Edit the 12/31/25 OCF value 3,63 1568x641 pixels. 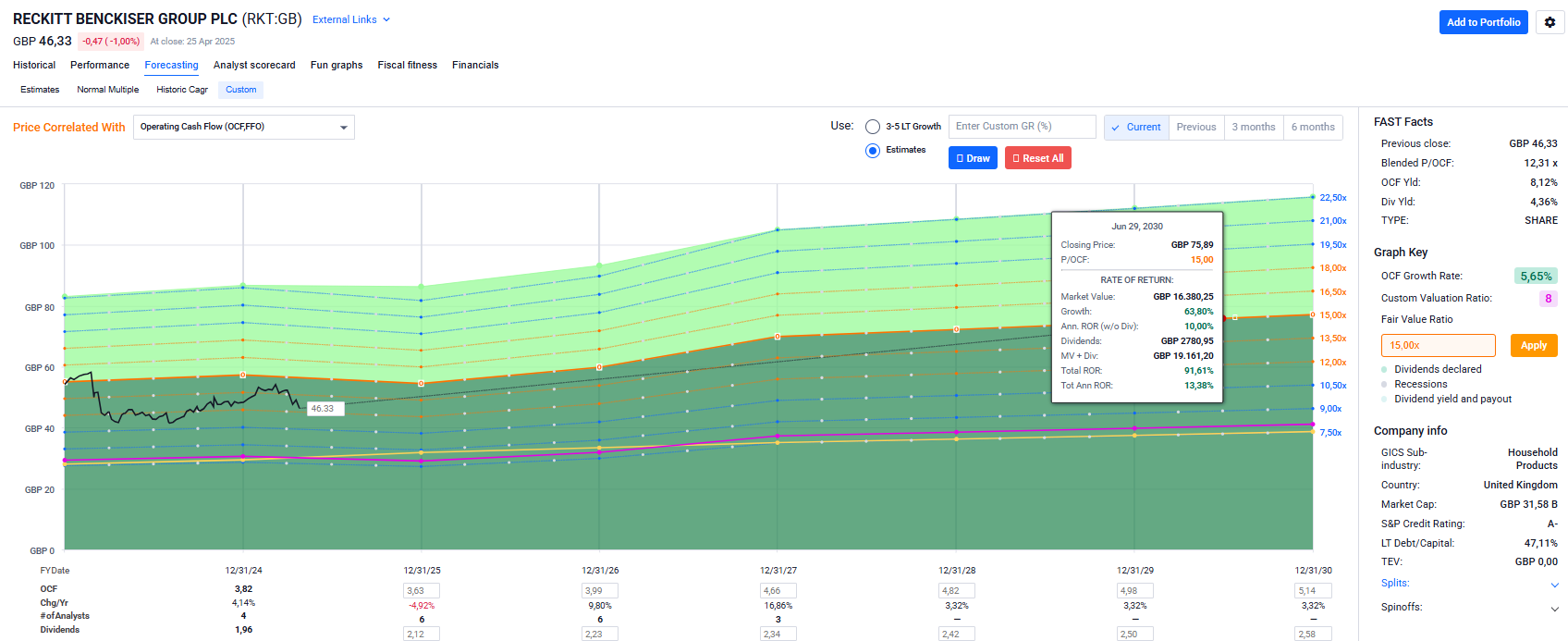pos(422,590)
